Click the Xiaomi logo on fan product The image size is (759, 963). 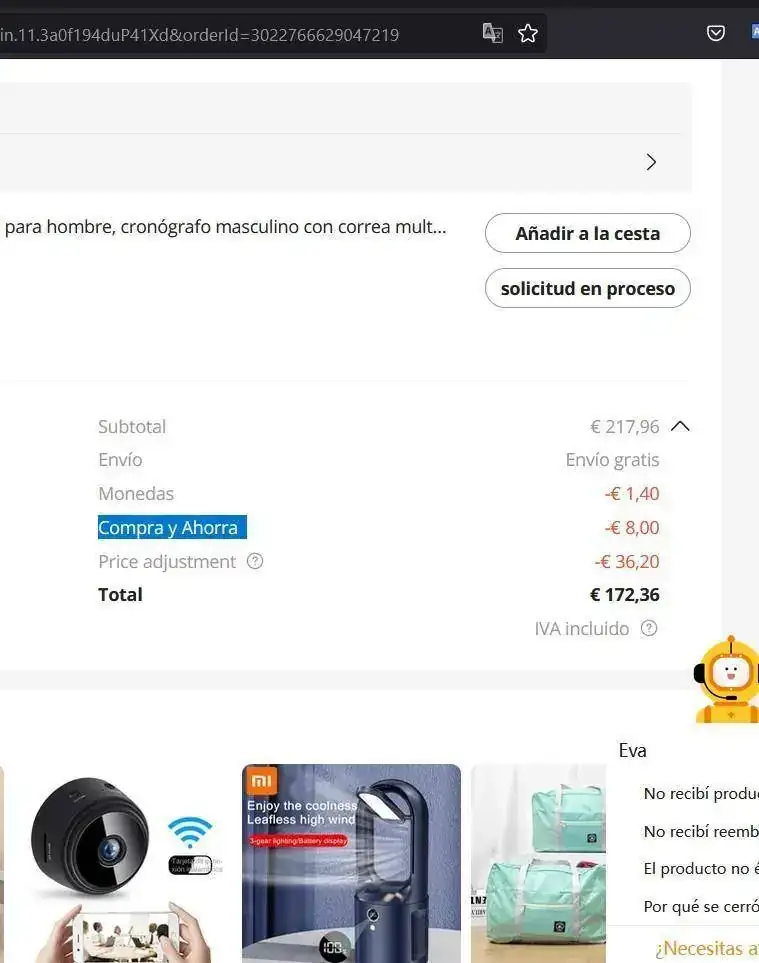[x=262, y=781]
